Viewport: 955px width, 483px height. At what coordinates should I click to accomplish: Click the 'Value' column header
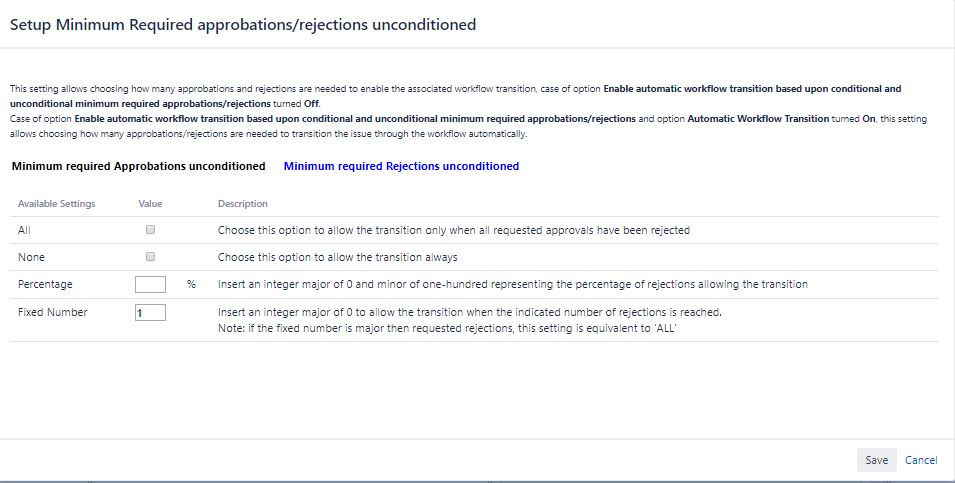150,204
